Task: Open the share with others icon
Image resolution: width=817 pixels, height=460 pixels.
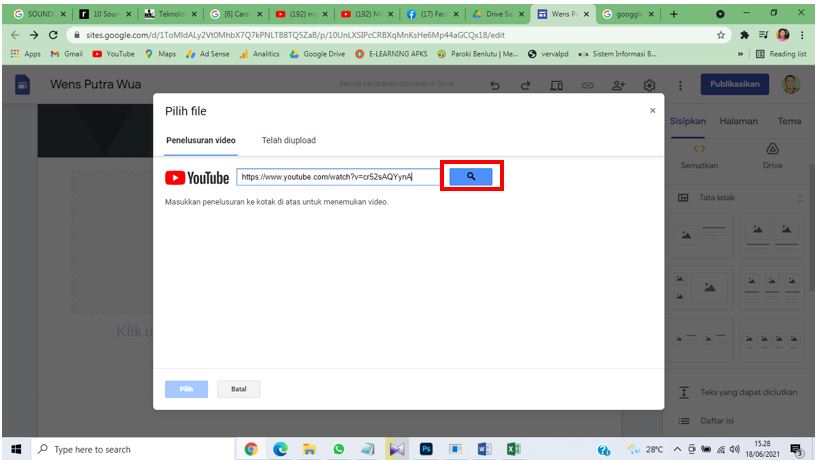Action: 619,86
